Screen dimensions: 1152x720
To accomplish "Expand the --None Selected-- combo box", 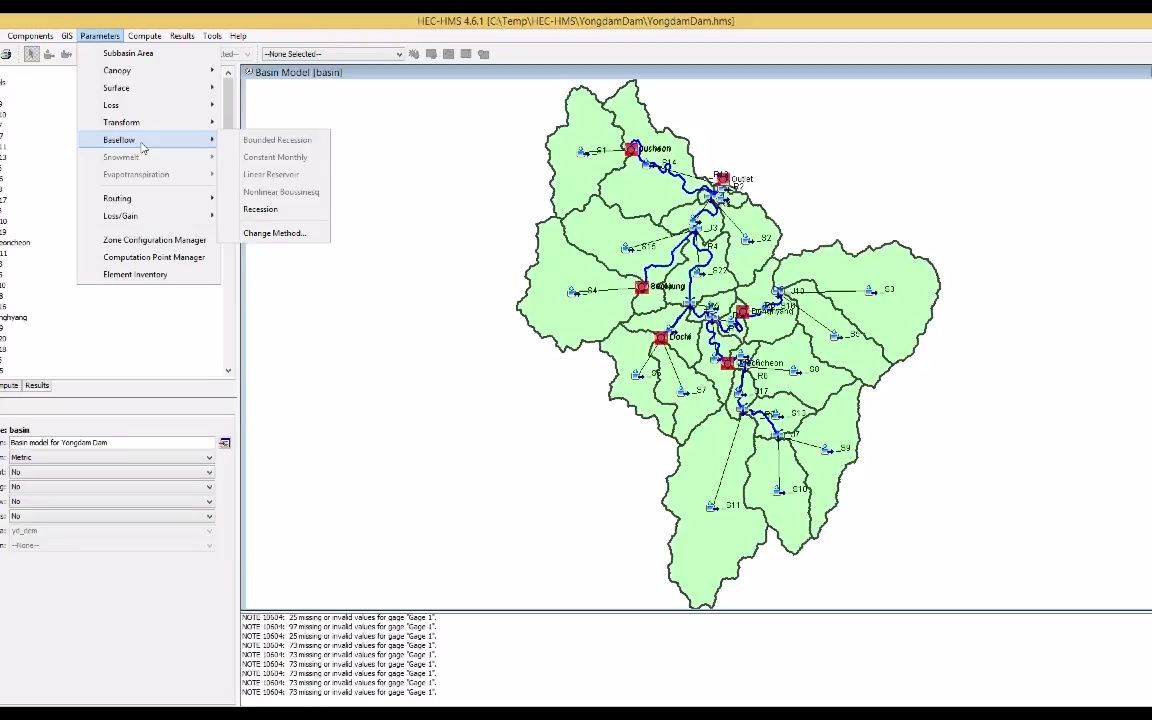I will (397, 54).
